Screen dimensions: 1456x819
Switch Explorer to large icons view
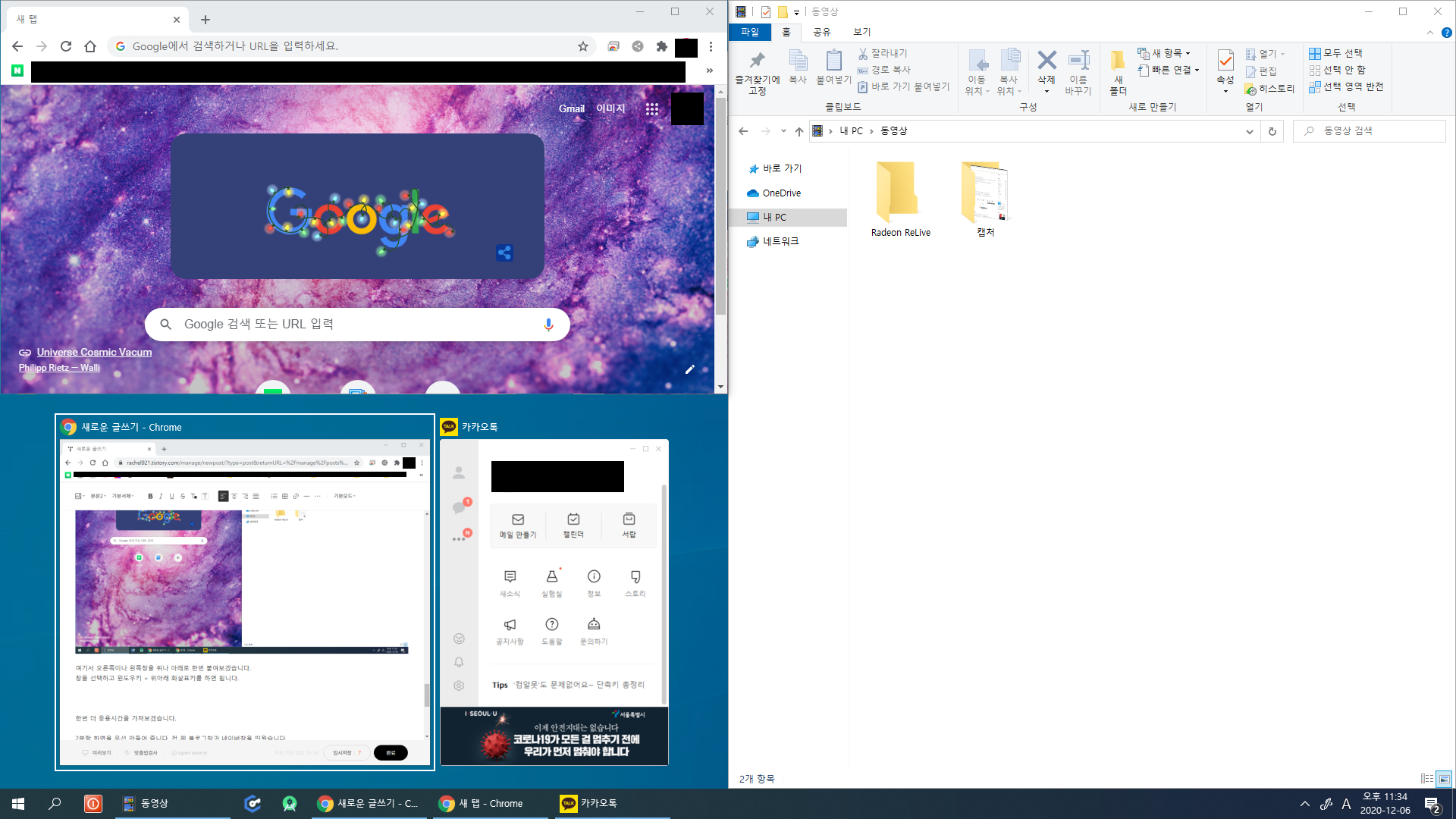click(x=1444, y=779)
